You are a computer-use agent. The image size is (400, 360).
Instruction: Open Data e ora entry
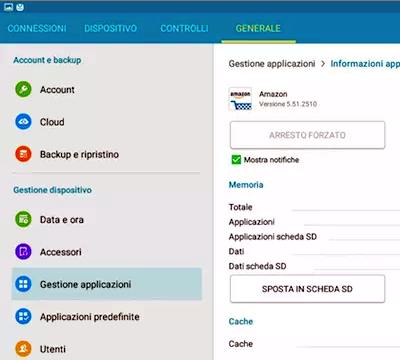107,219
